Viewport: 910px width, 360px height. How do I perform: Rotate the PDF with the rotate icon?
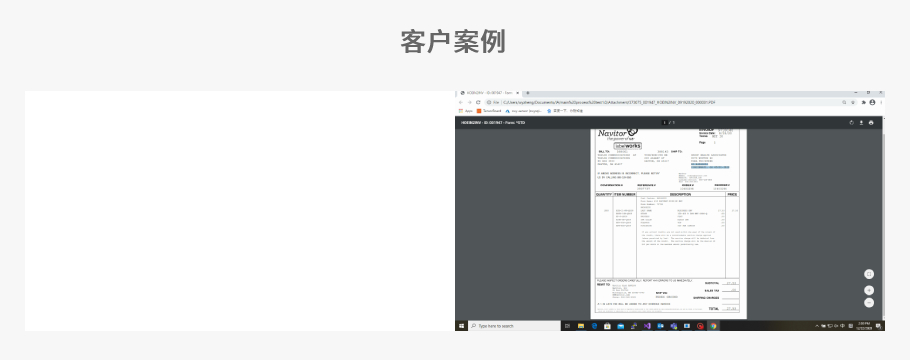pyautogui.click(x=851, y=123)
